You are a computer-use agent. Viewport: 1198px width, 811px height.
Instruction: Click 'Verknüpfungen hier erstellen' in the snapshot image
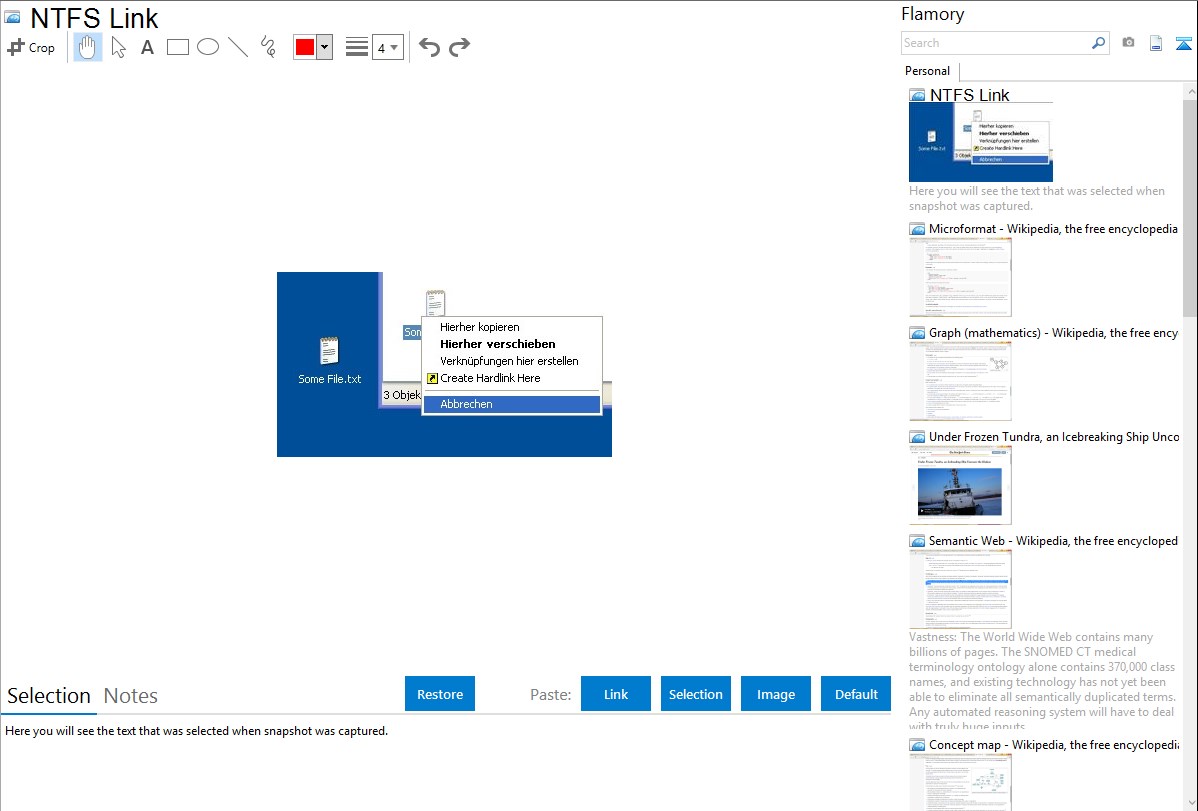point(509,361)
